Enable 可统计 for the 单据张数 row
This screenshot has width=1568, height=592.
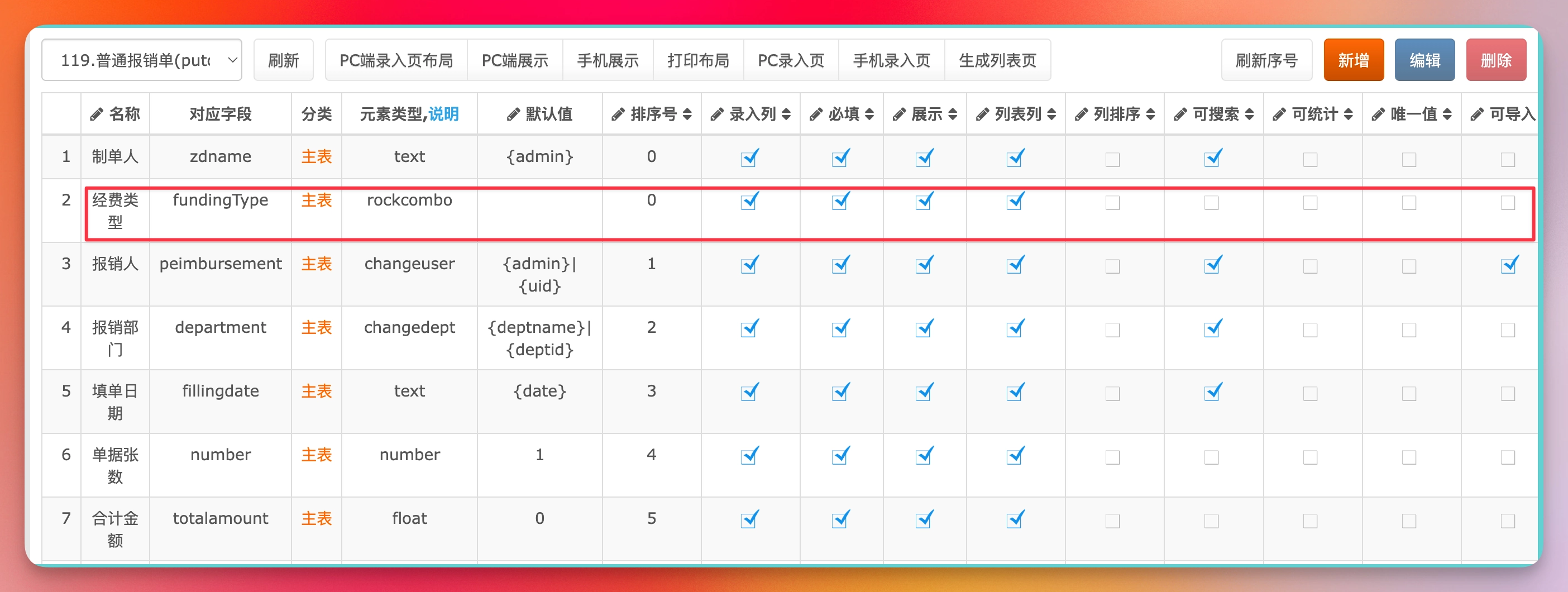(x=1310, y=457)
